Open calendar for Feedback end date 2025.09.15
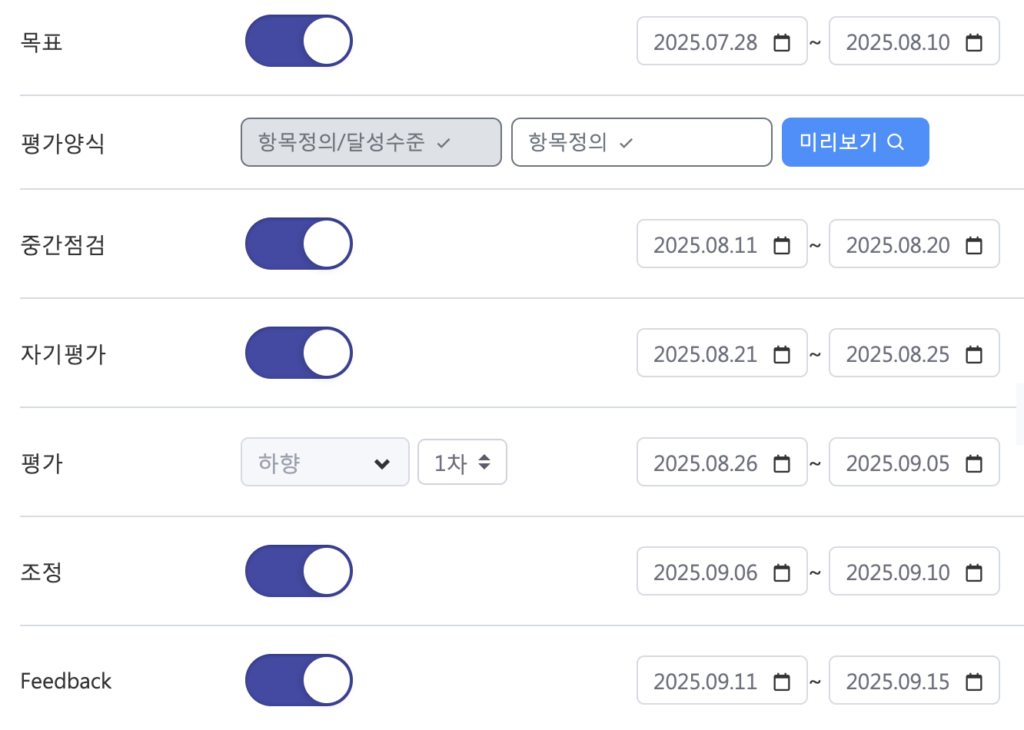The height and width of the screenshot is (730, 1024). pos(974,682)
